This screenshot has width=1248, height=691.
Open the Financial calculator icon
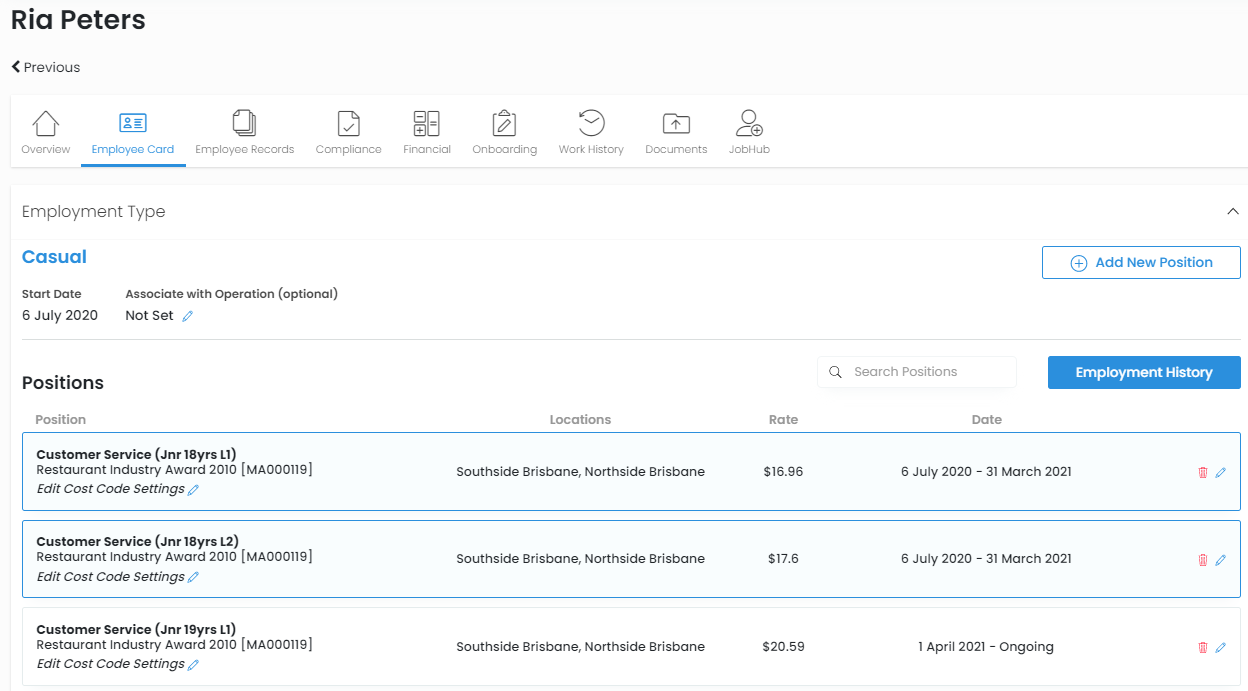[x=427, y=124]
